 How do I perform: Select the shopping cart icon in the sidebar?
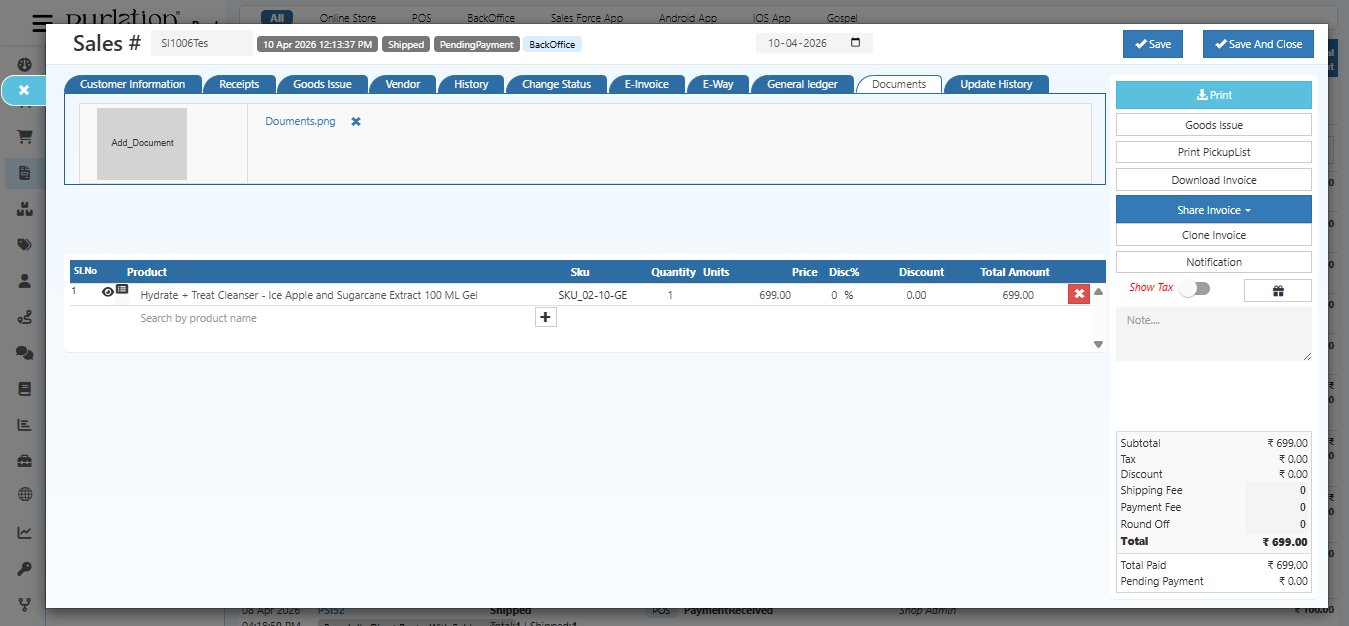[x=25, y=136]
